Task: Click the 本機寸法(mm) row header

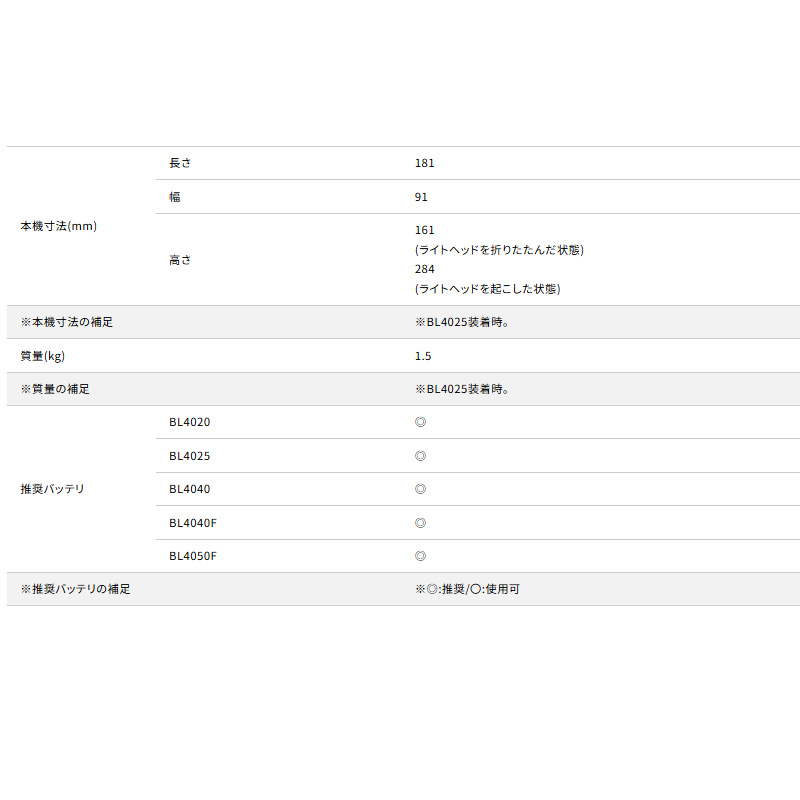Action: pos(58,226)
